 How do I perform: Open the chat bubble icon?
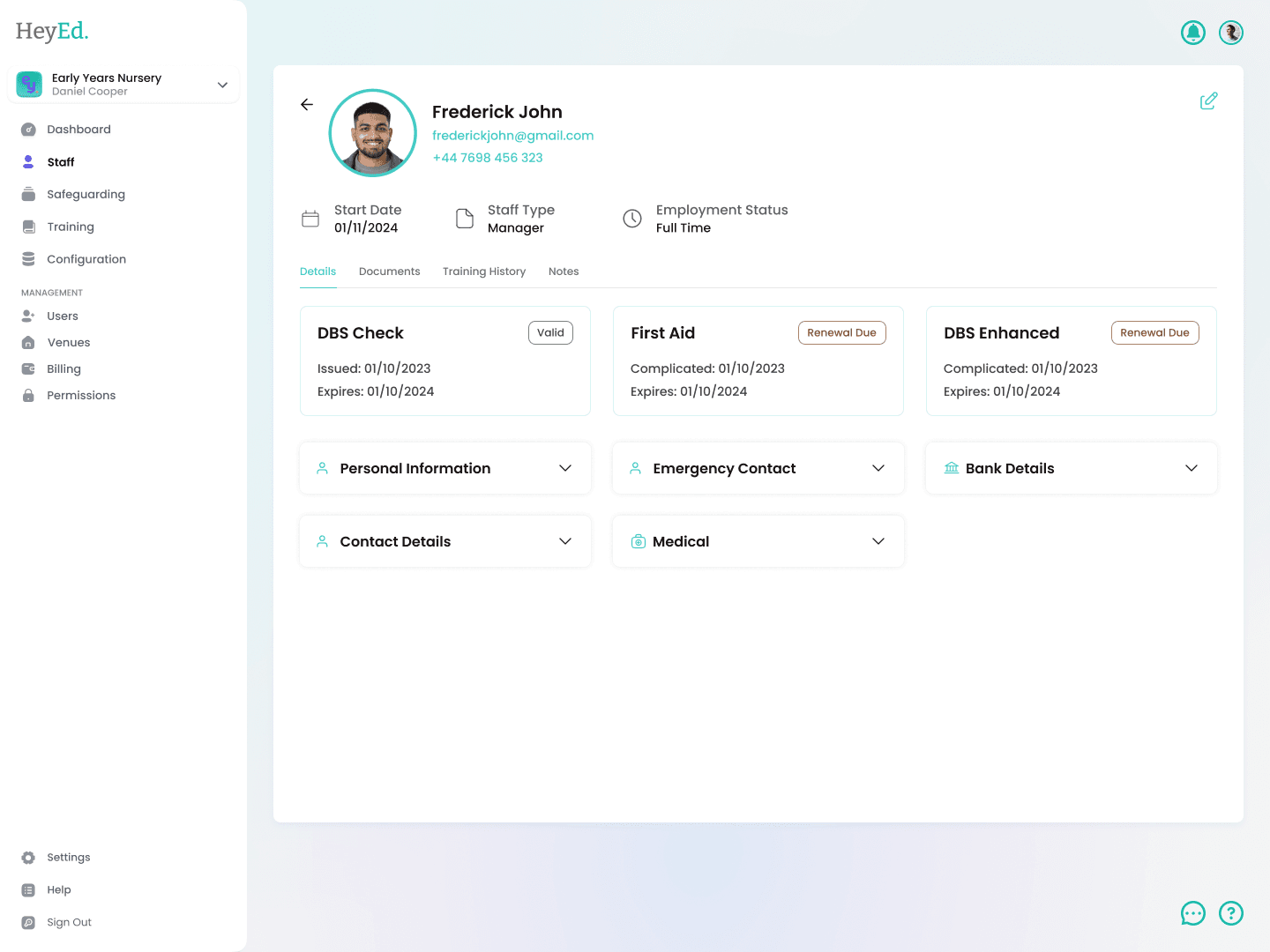(1192, 913)
